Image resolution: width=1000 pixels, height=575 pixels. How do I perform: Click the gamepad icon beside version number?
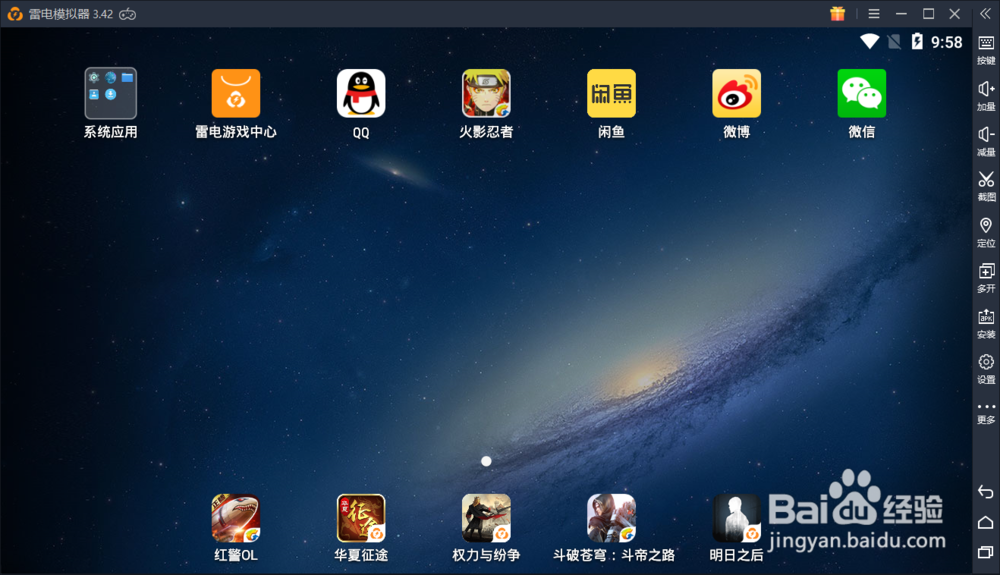(x=128, y=14)
